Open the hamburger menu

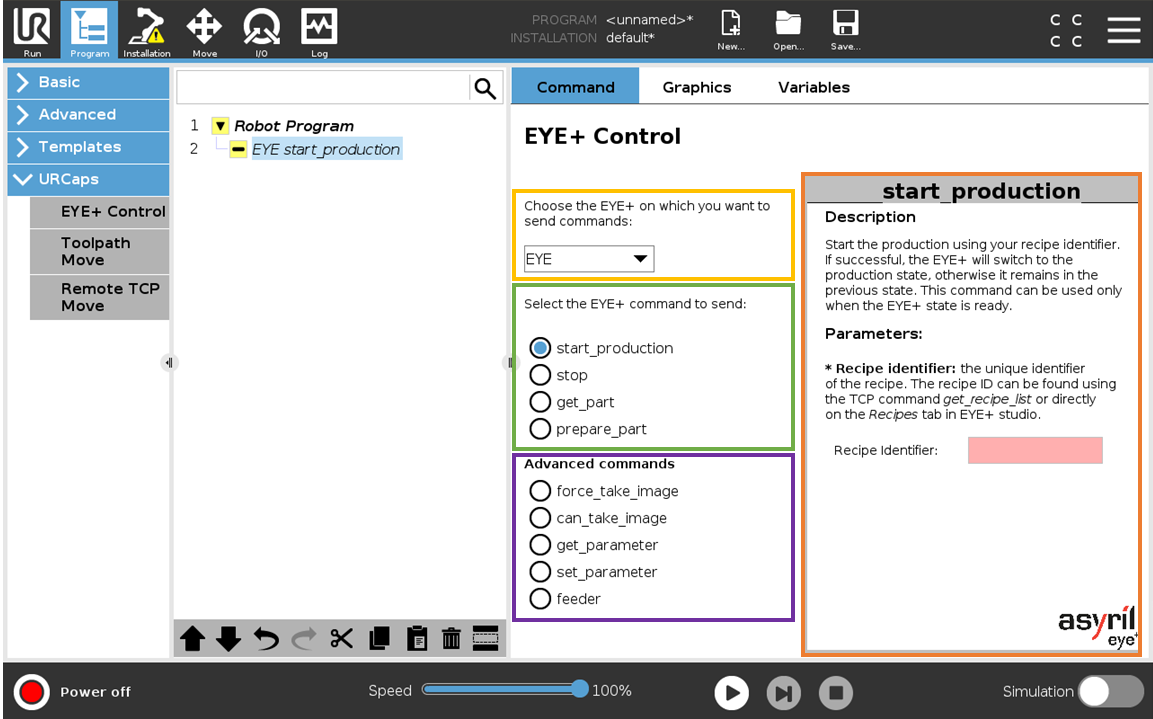pyautogui.click(x=1124, y=30)
